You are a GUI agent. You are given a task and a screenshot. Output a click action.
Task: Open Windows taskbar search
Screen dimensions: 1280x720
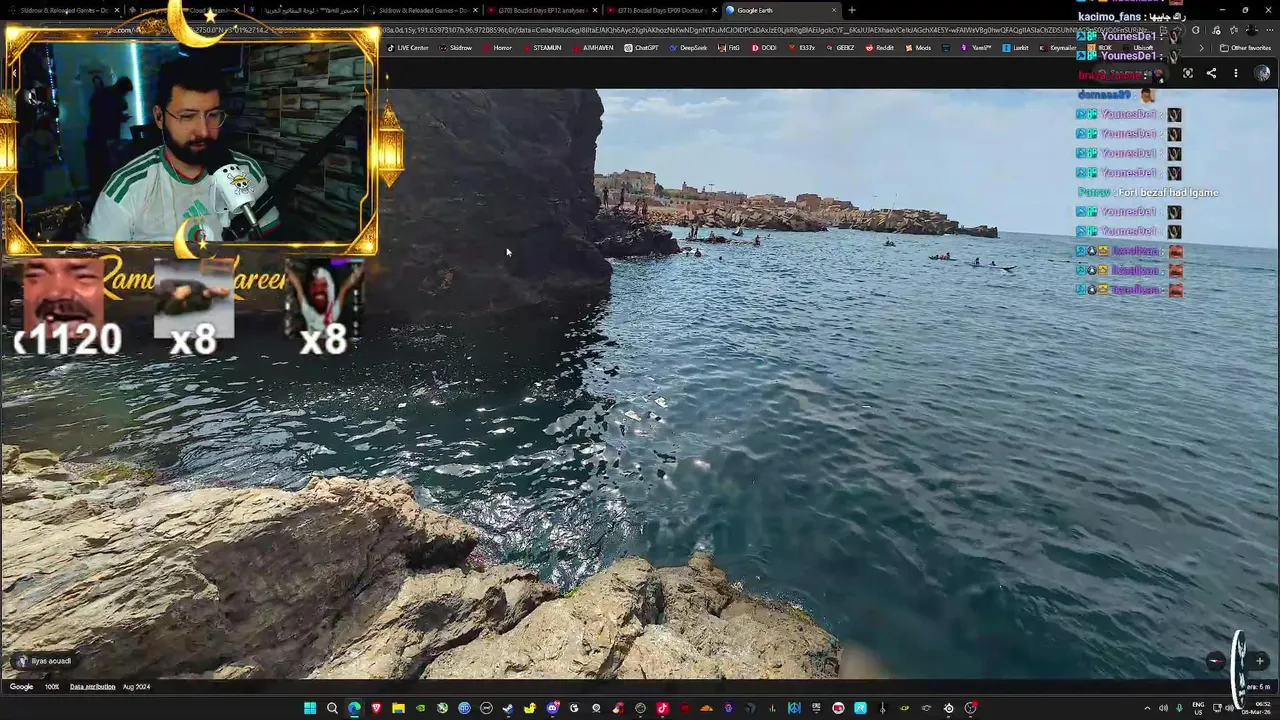(332, 708)
